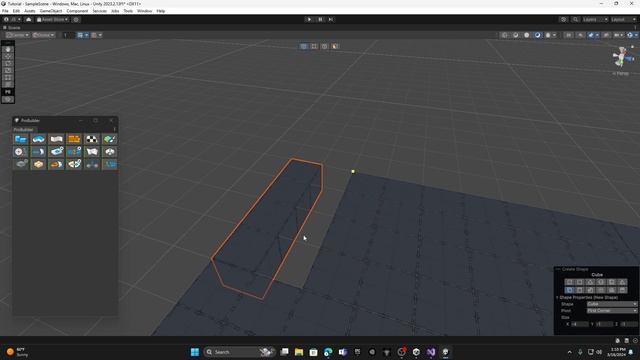Open the File menu
640x360 pixels.
(5, 11)
